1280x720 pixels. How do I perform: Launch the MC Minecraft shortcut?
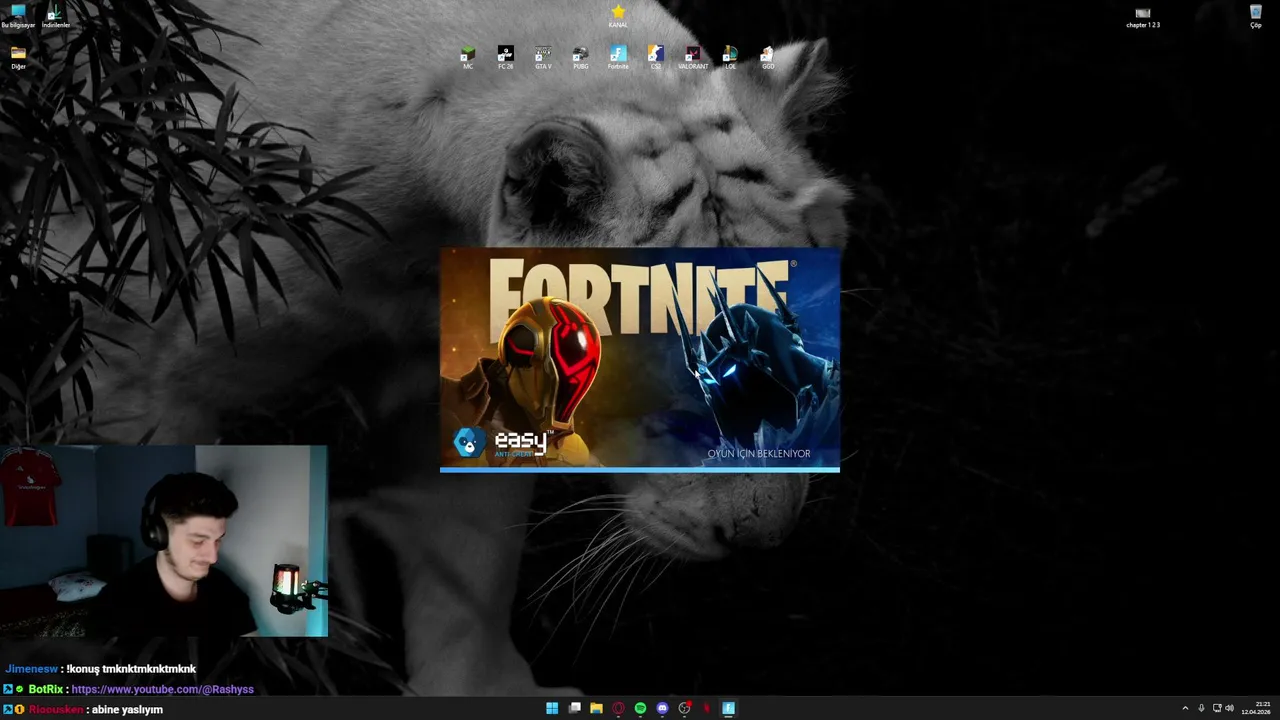point(467,57)
